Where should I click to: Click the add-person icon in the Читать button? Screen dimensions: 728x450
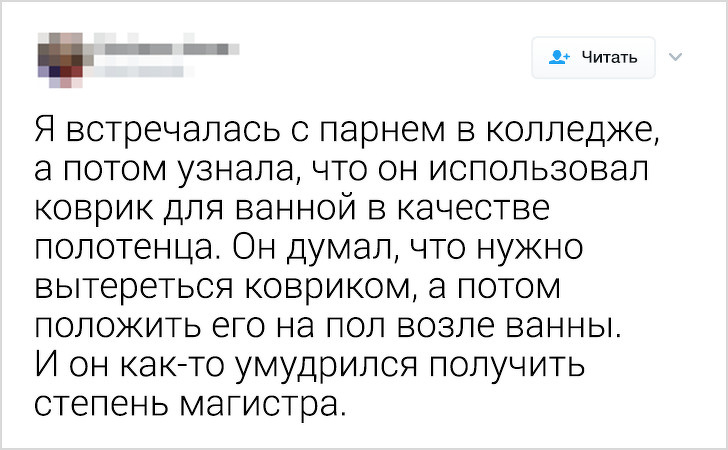[558, 57]
